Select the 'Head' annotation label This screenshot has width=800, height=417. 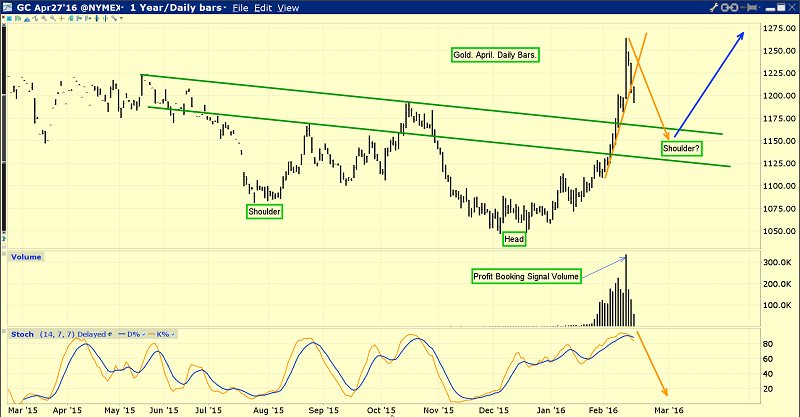[514, 239]
